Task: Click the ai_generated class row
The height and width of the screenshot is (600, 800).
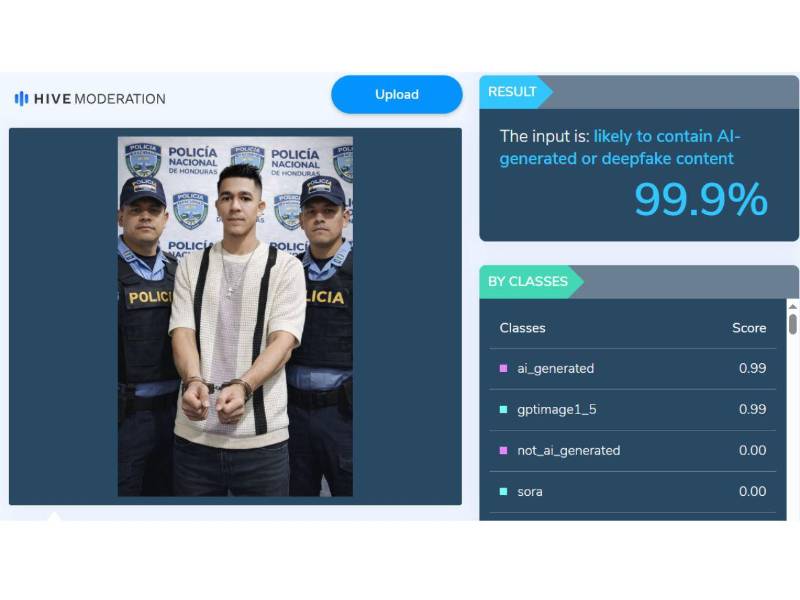Action: 633,369
